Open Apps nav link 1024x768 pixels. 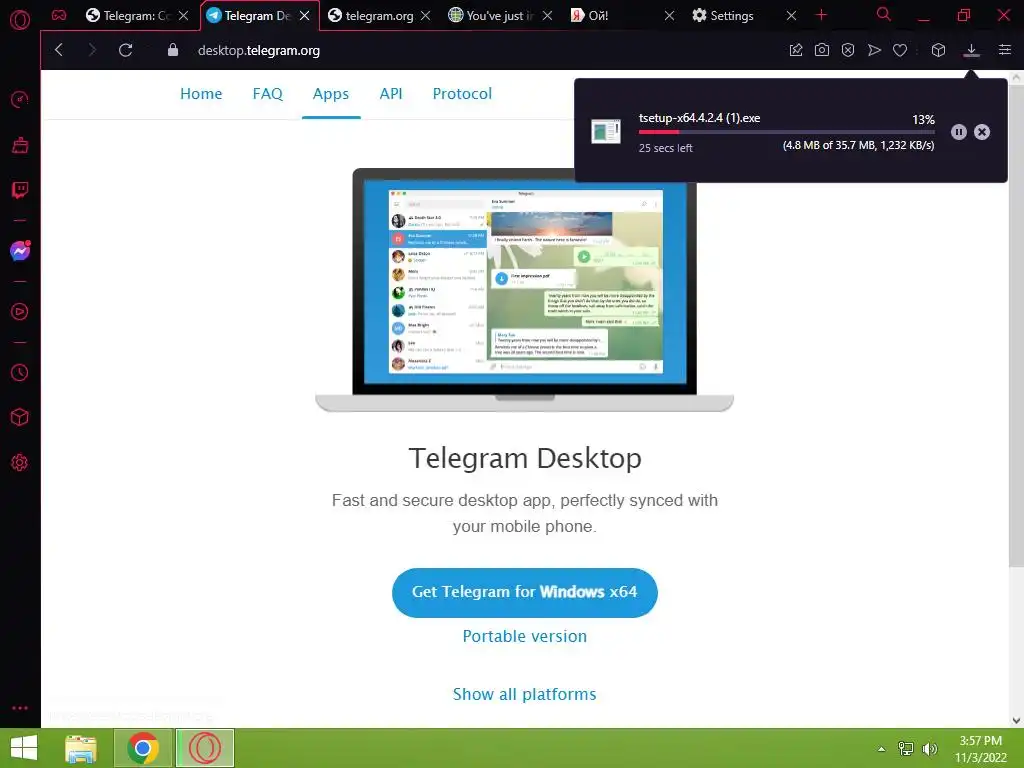click(330, 93)
